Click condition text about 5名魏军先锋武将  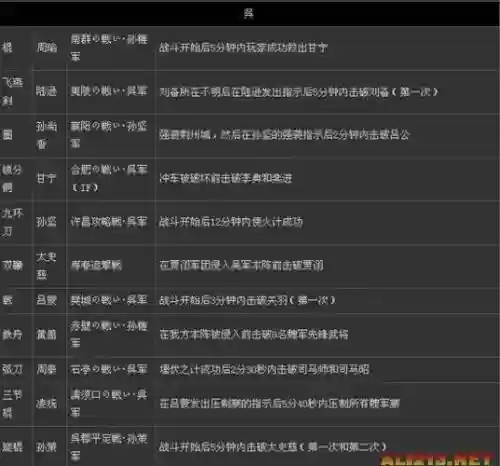click(x=254, y=334)
